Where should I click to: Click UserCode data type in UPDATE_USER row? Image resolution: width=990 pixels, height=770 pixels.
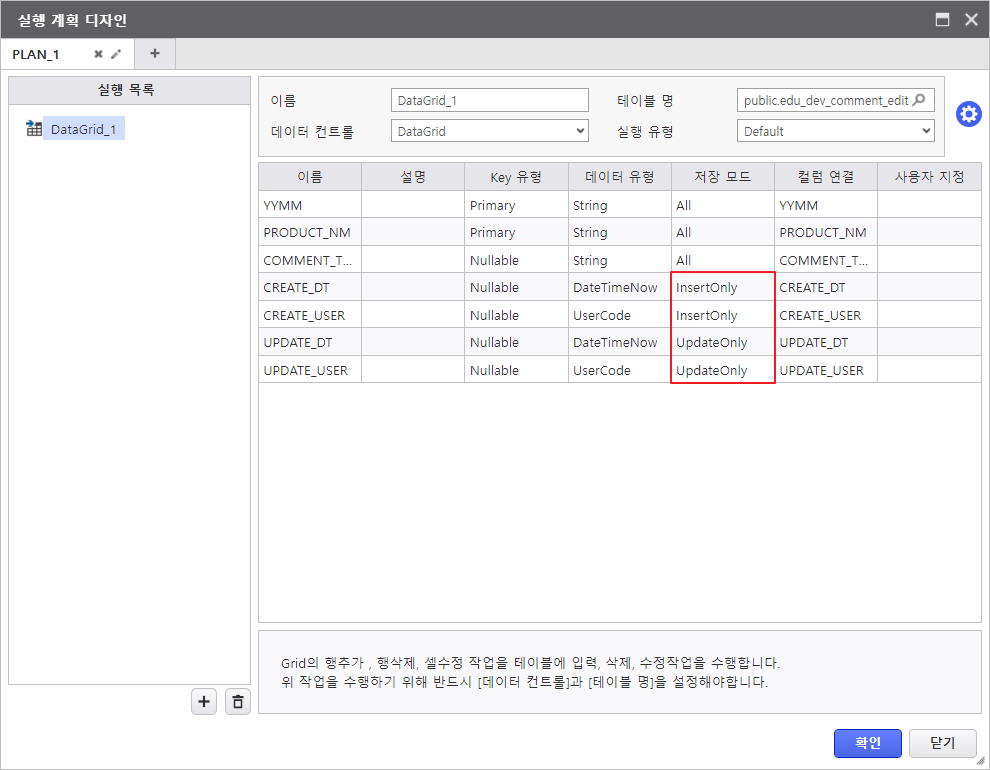point(619,370)
